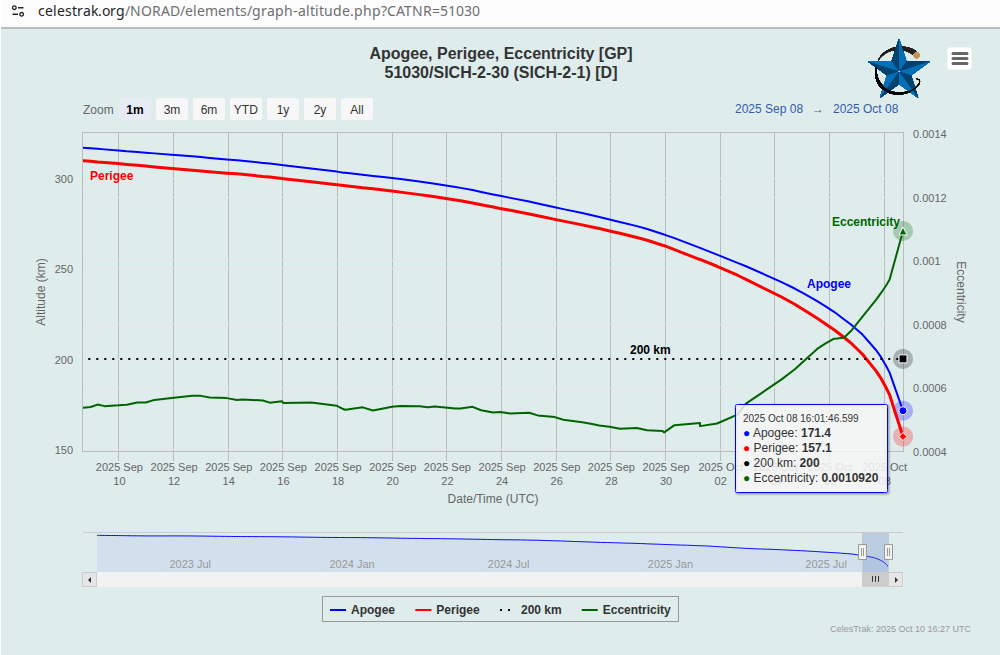
Task: Click the blue Apogee end point marker
Action: 902,411
